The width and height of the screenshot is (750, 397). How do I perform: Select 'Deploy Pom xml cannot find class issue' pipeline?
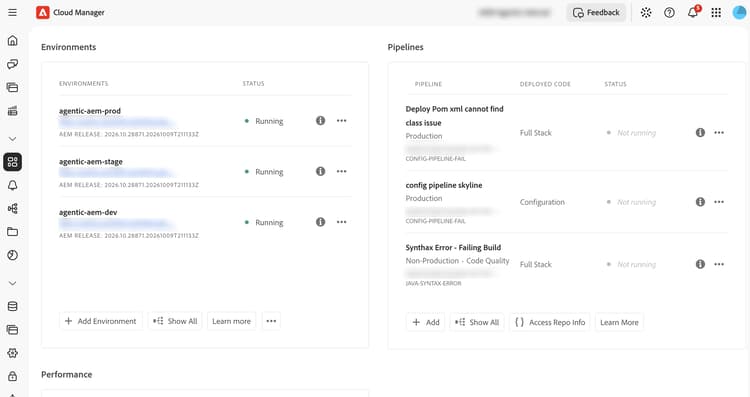click(454, 116)
